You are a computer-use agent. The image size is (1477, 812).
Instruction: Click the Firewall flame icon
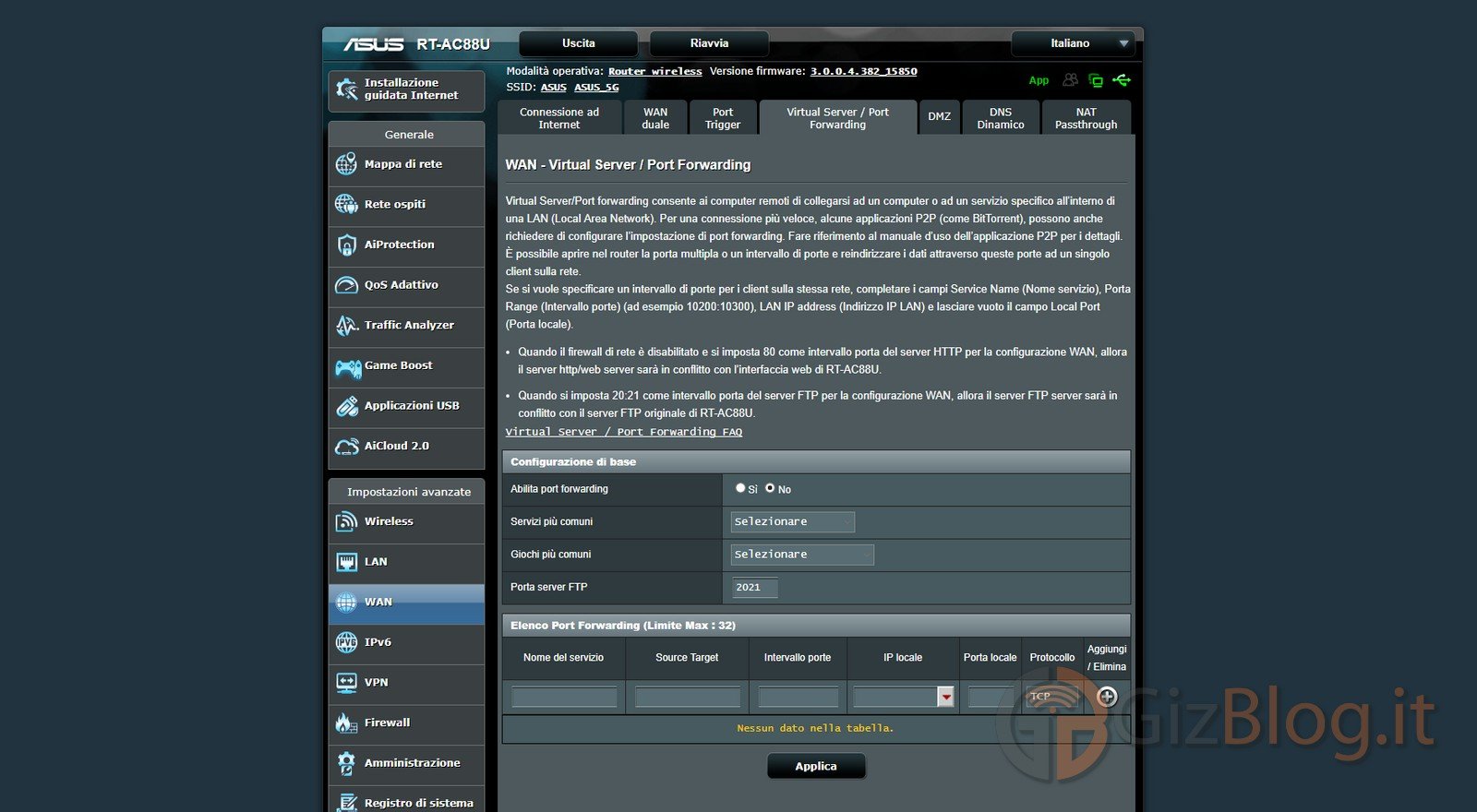coord(346,722)
